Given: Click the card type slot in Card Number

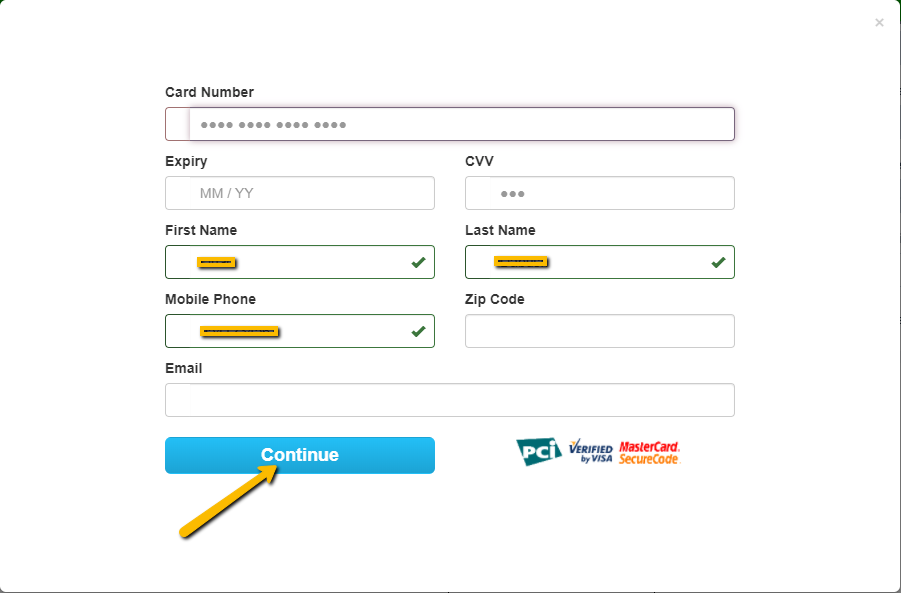Looking at the screenshot, I should (x=178, y=124).
